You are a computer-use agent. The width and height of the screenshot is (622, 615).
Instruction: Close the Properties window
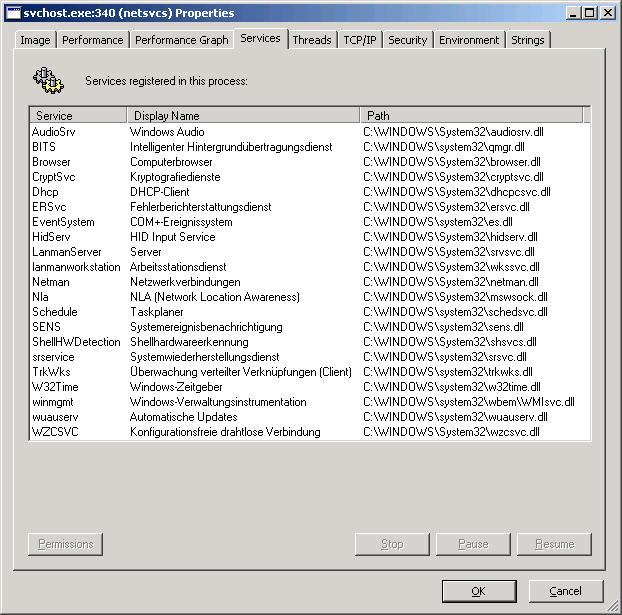point(607,13)
